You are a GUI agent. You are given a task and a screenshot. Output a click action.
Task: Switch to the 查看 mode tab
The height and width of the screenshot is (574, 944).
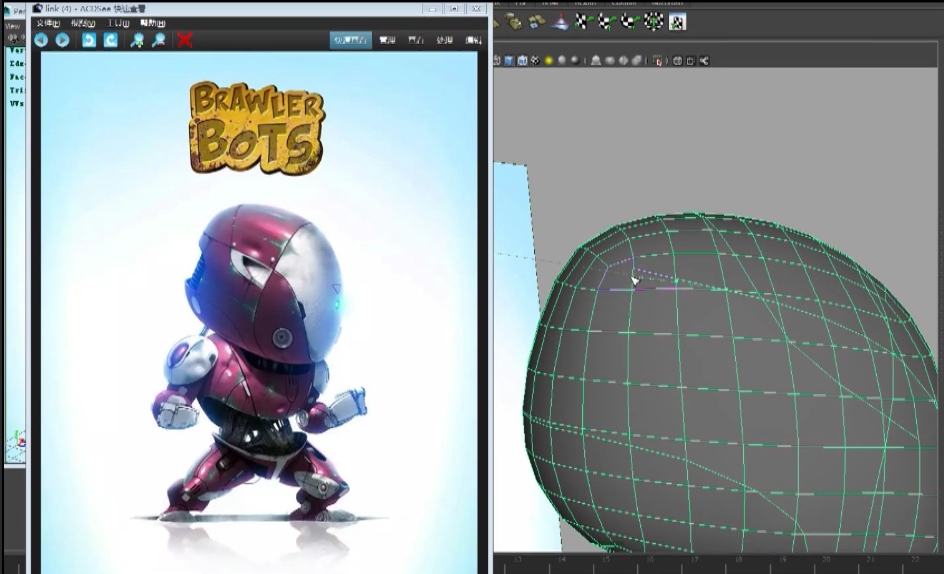tap(416, 40)
